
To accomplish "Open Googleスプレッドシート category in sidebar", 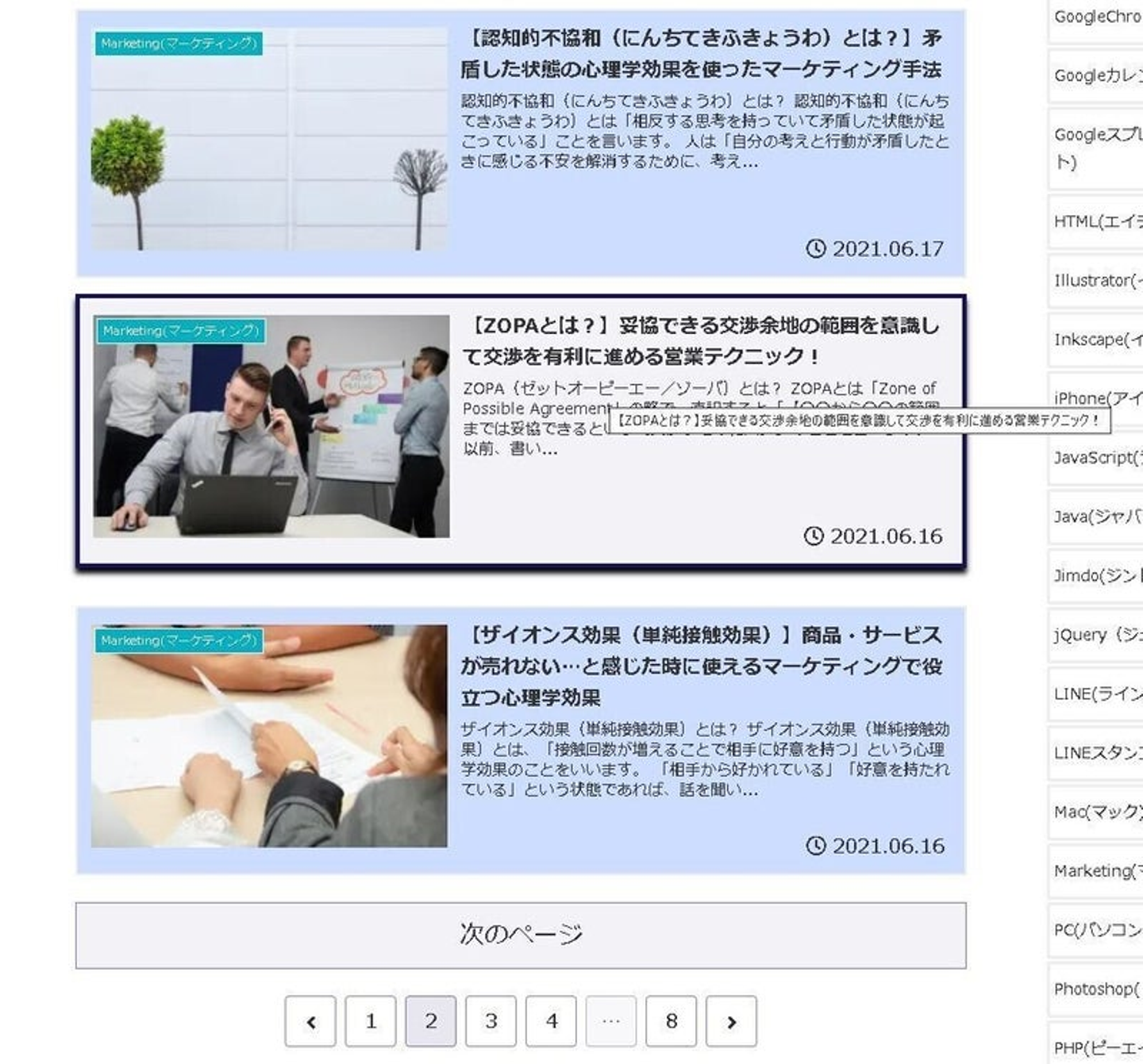I will point(1095,148).
